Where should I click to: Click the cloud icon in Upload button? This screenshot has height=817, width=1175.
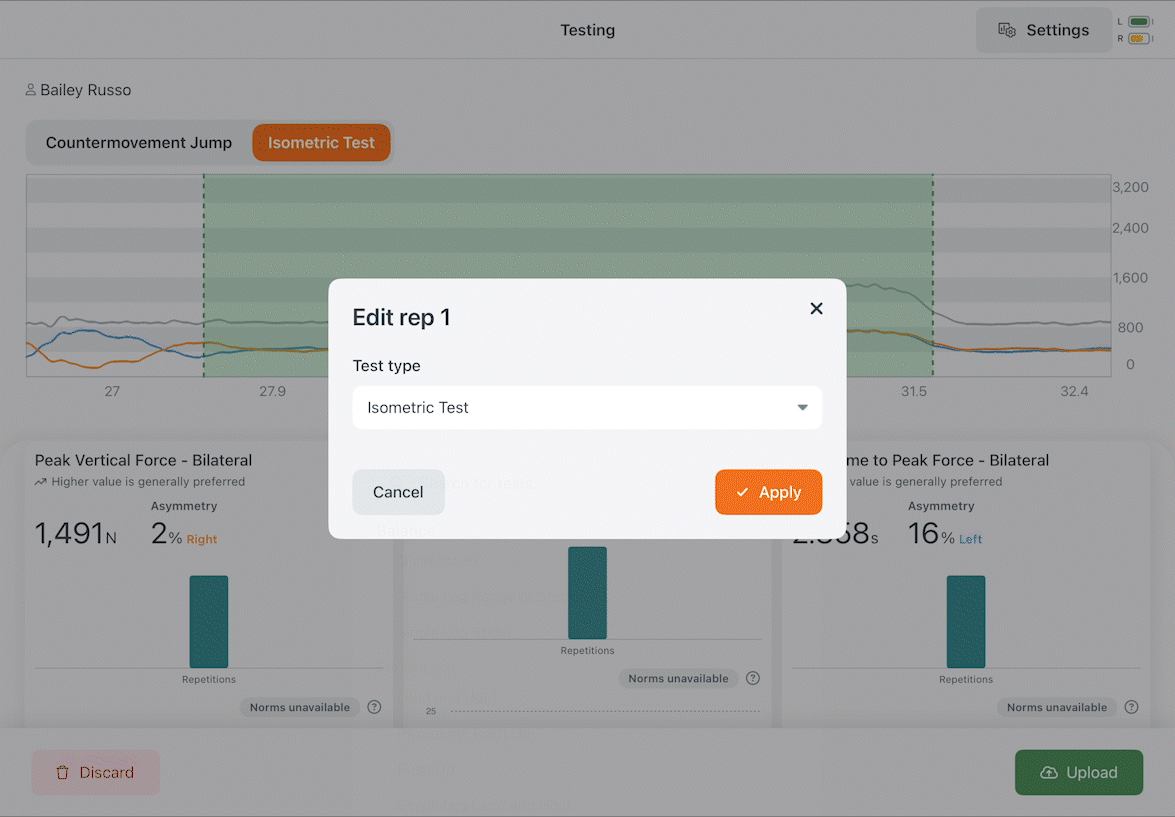coord(1049,772)
